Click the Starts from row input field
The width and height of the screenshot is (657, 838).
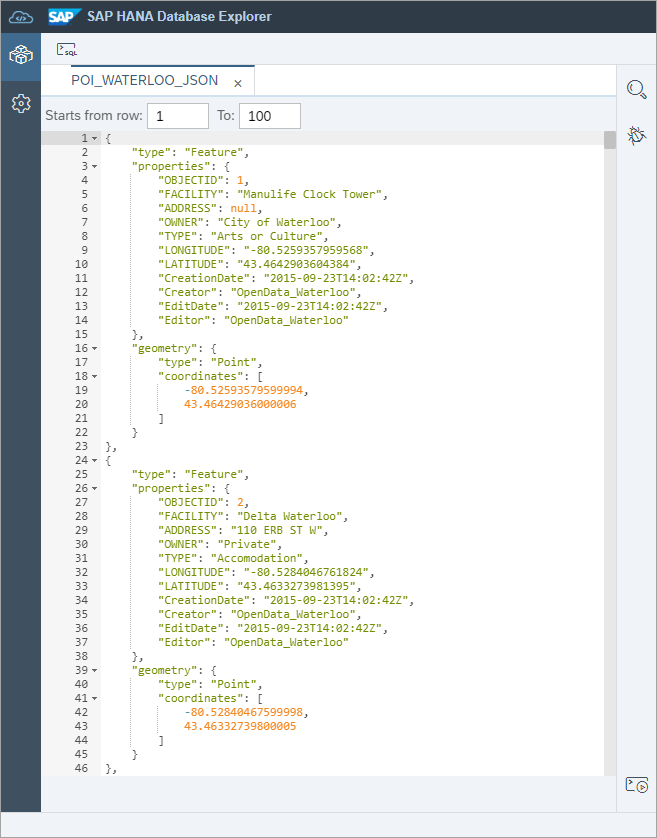tap(177, 116)
